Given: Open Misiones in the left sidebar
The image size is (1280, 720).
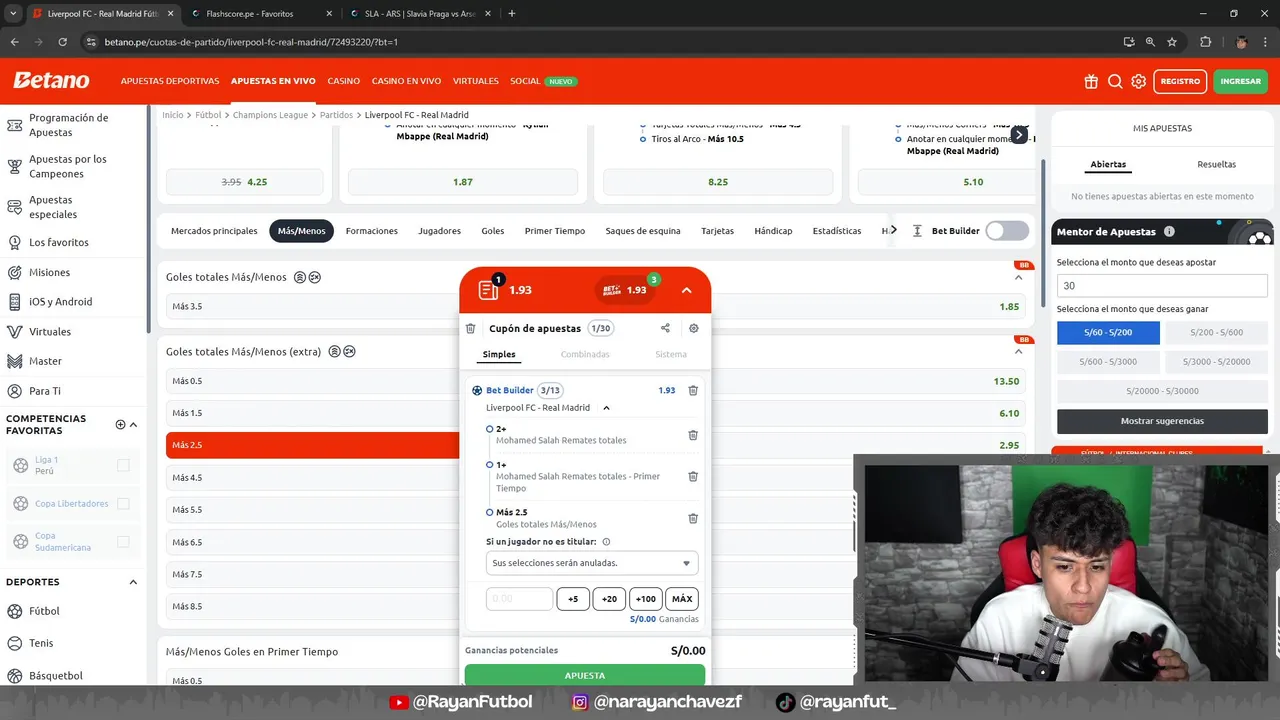Looking at the screenshot, I should coord(49,272).
